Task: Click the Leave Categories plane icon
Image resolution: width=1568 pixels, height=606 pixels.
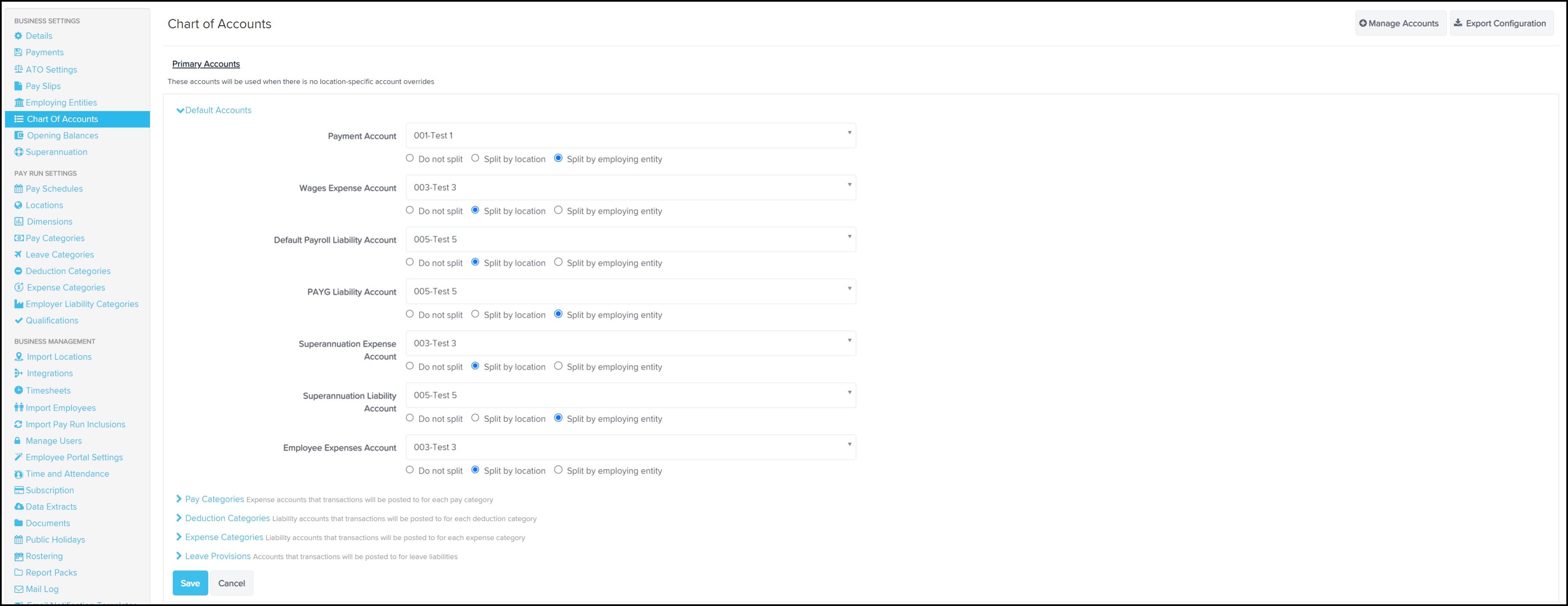Action: pos(18,254)
